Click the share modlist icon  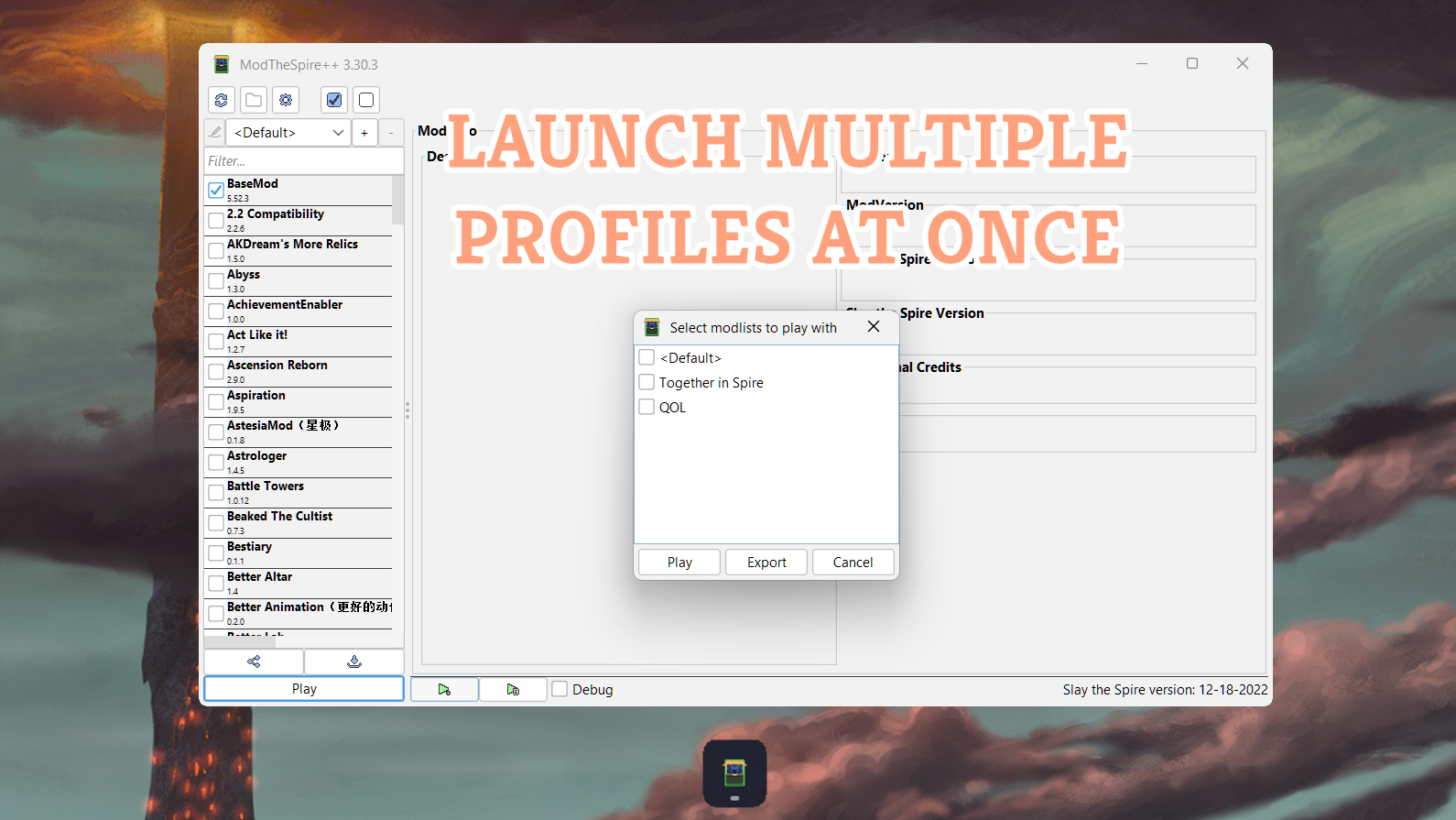coord(254,661)
